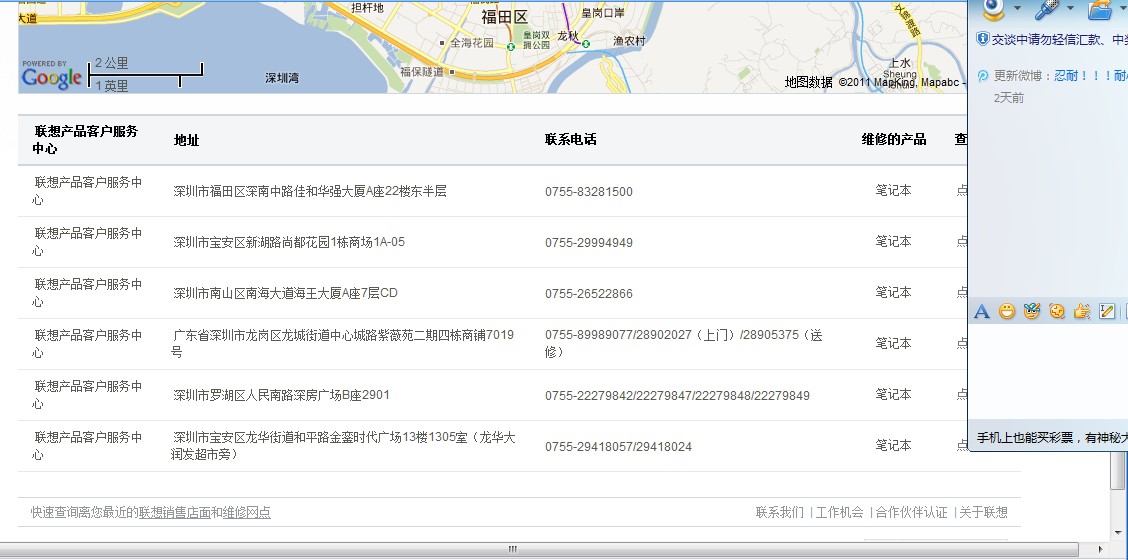Viewport: 1128px width, 560px height.
Task: Select phone number 0755-29994949
Action: point(588,243)
